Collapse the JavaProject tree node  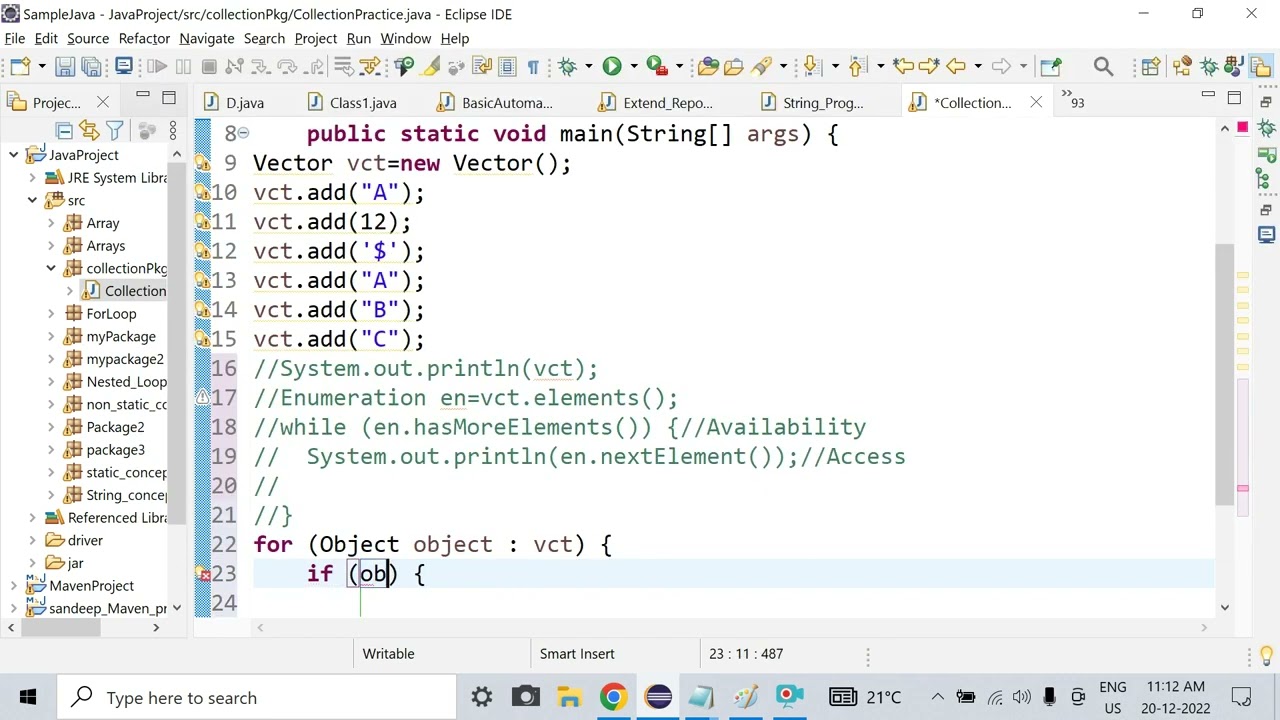coord(13,155)
